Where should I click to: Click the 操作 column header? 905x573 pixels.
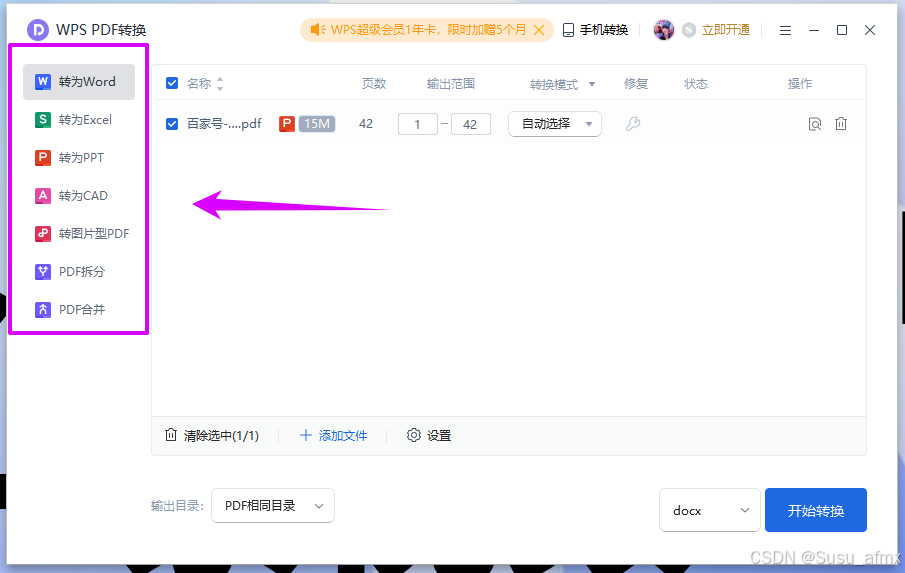coord(800,84)
